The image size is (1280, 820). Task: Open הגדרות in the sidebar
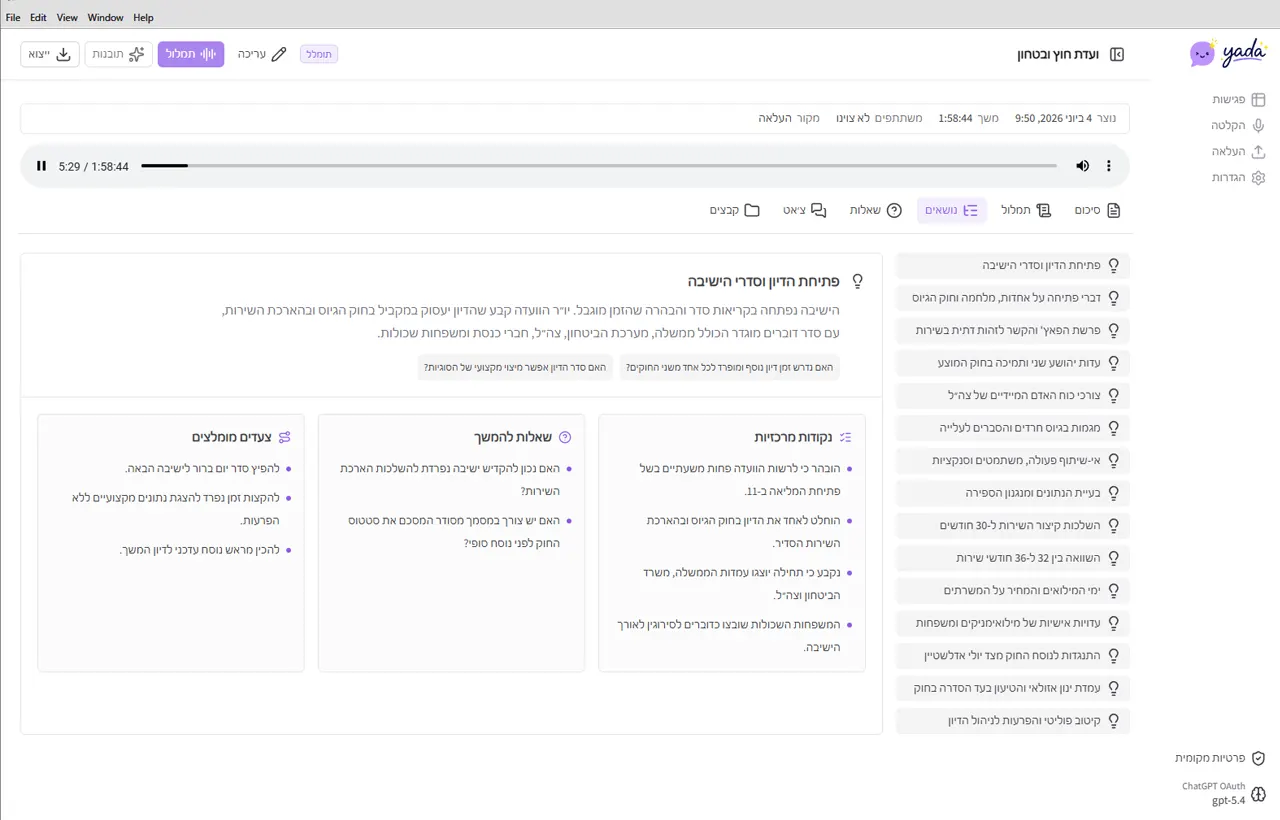pos(1238,178)
